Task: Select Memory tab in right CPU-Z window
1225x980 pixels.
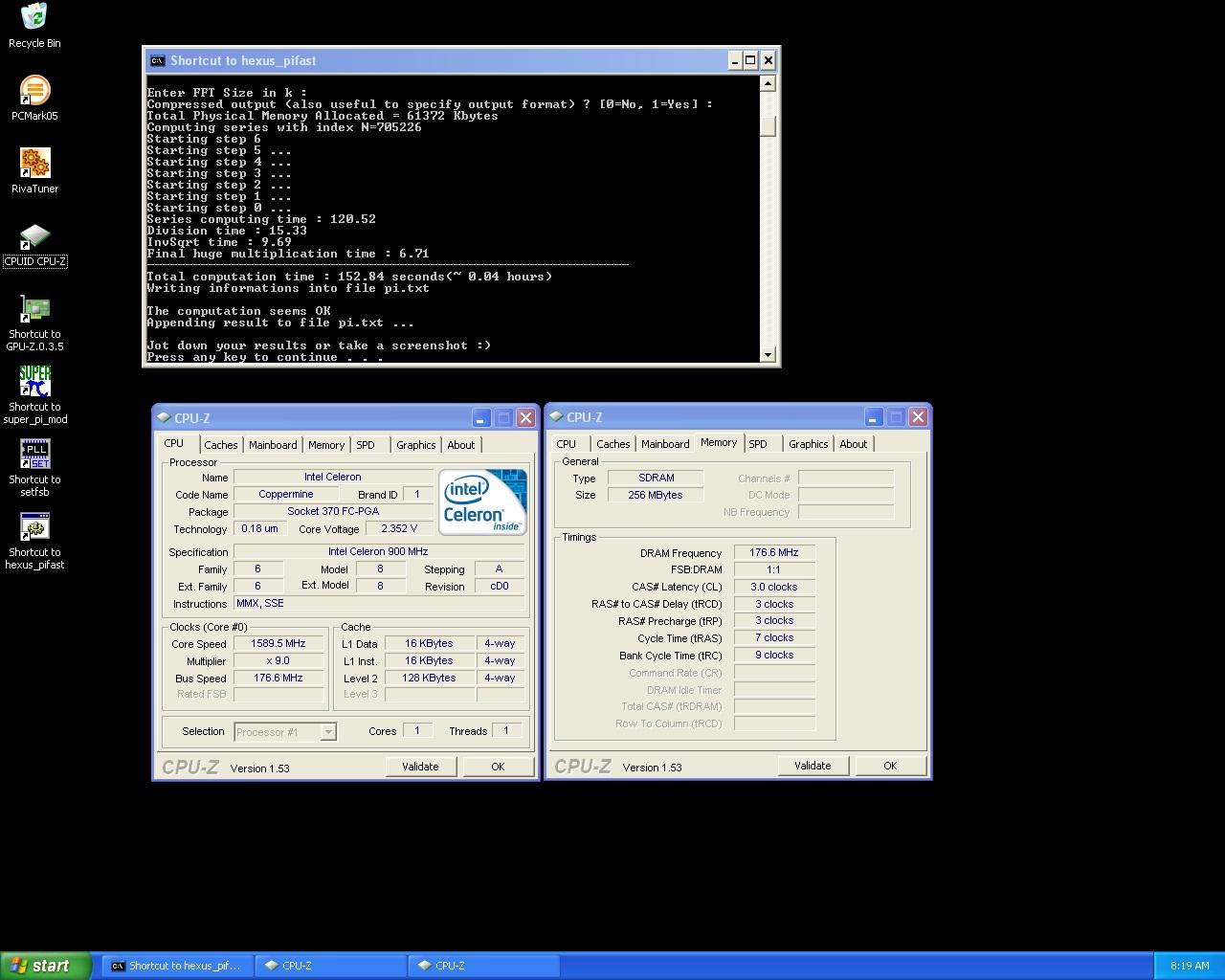Action: click(x=719, y=442)
